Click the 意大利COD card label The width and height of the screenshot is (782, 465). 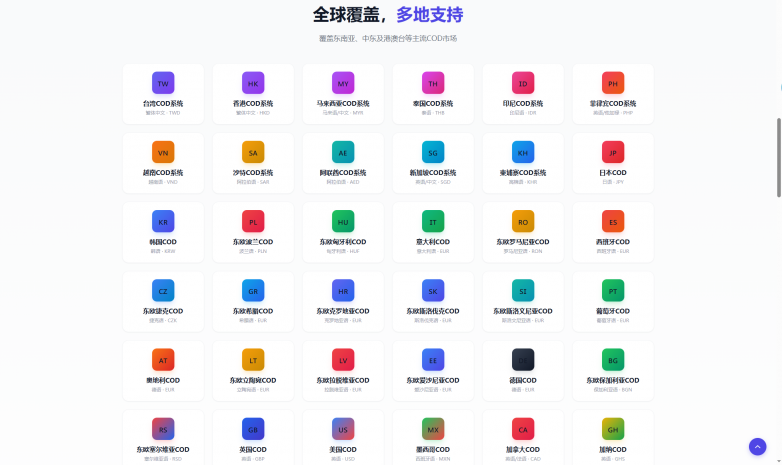[x=433, y=242]
